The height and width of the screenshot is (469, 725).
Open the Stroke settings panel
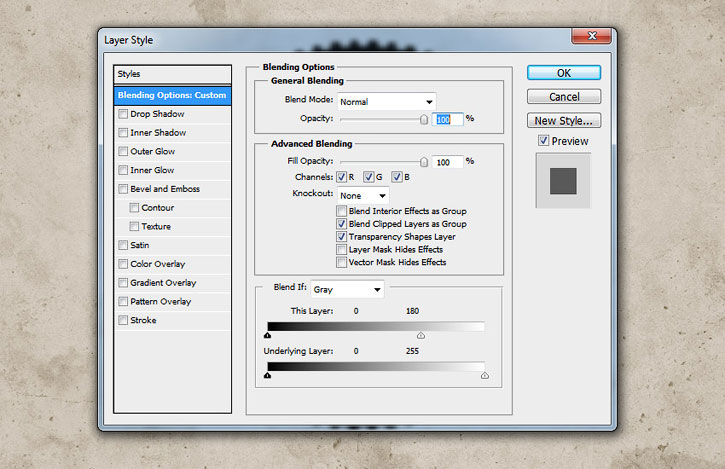point(143,320)
